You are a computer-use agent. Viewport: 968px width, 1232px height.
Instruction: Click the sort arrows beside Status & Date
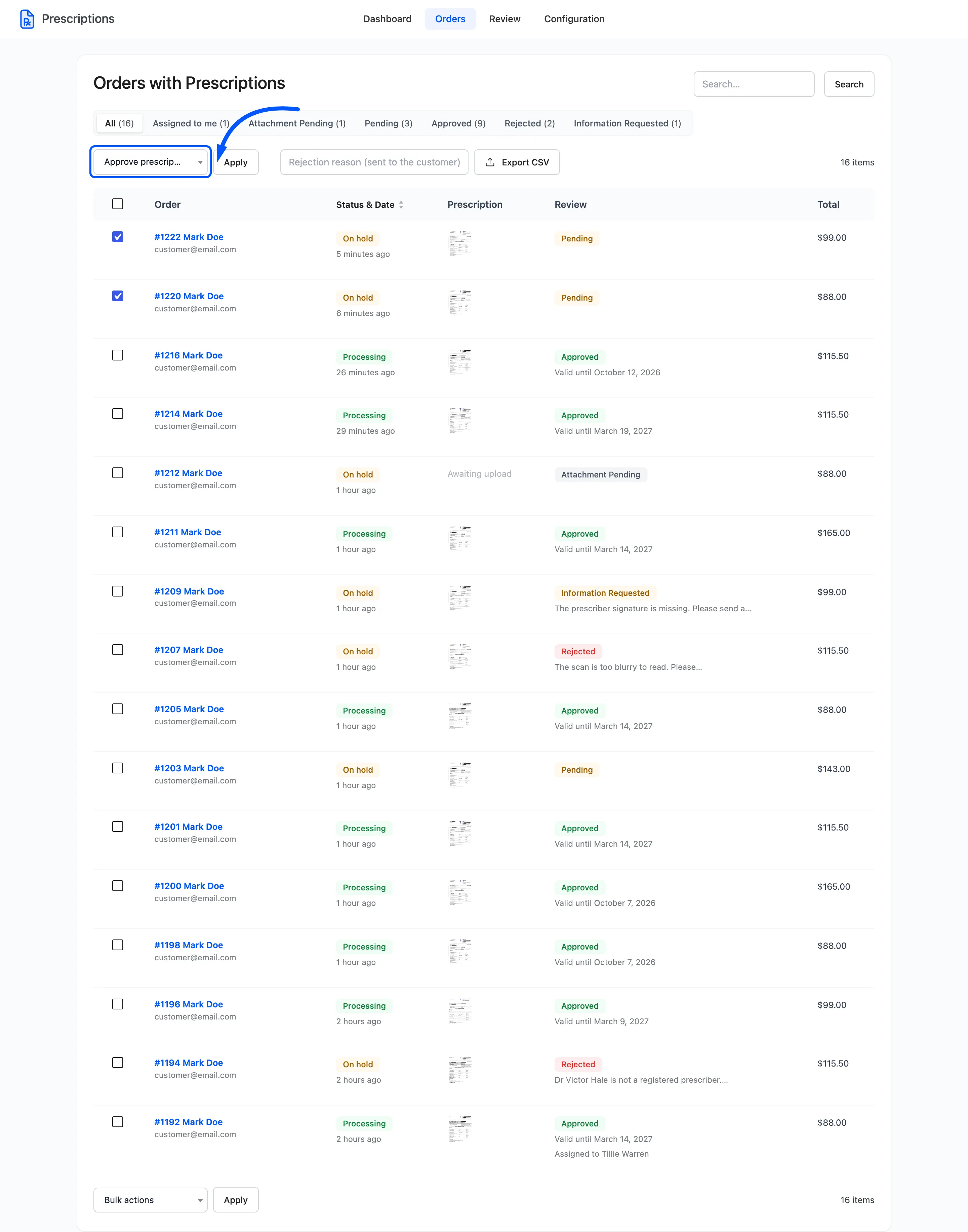tap(401, 205)
